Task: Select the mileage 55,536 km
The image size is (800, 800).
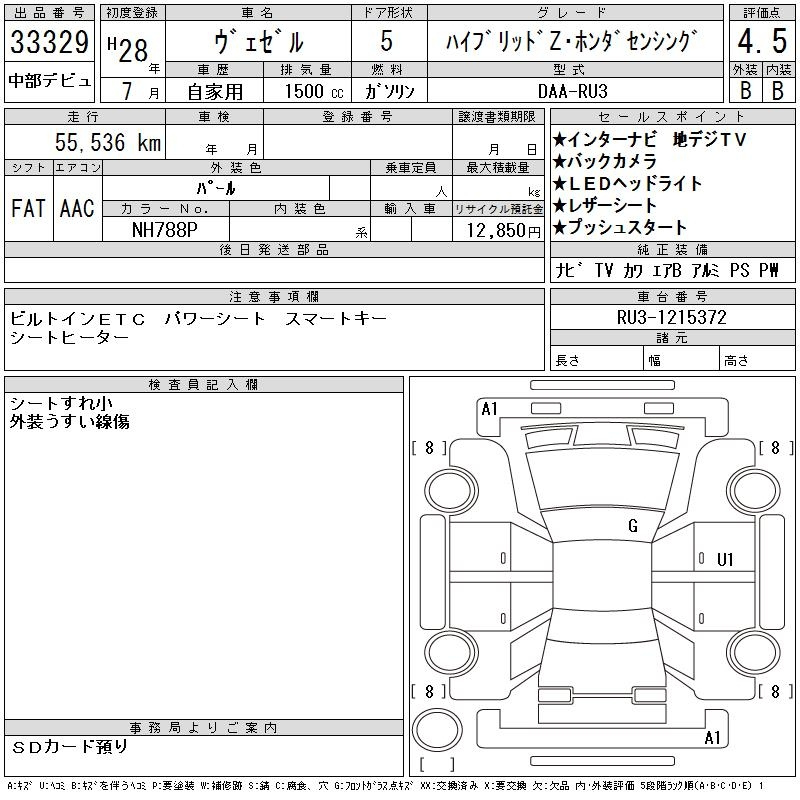Action: [108, 142]
